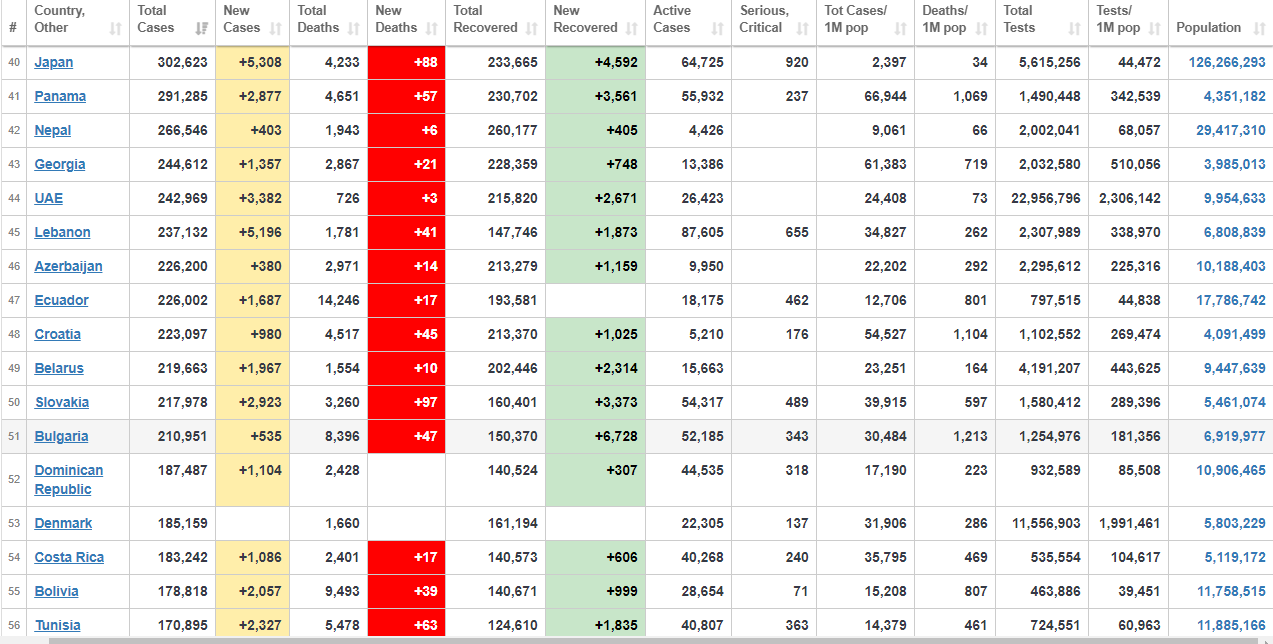Viewport: 1273px width, 644px height.
Task: Sort by Serious, Critical column arrows
Action: (x=803, y=29)
